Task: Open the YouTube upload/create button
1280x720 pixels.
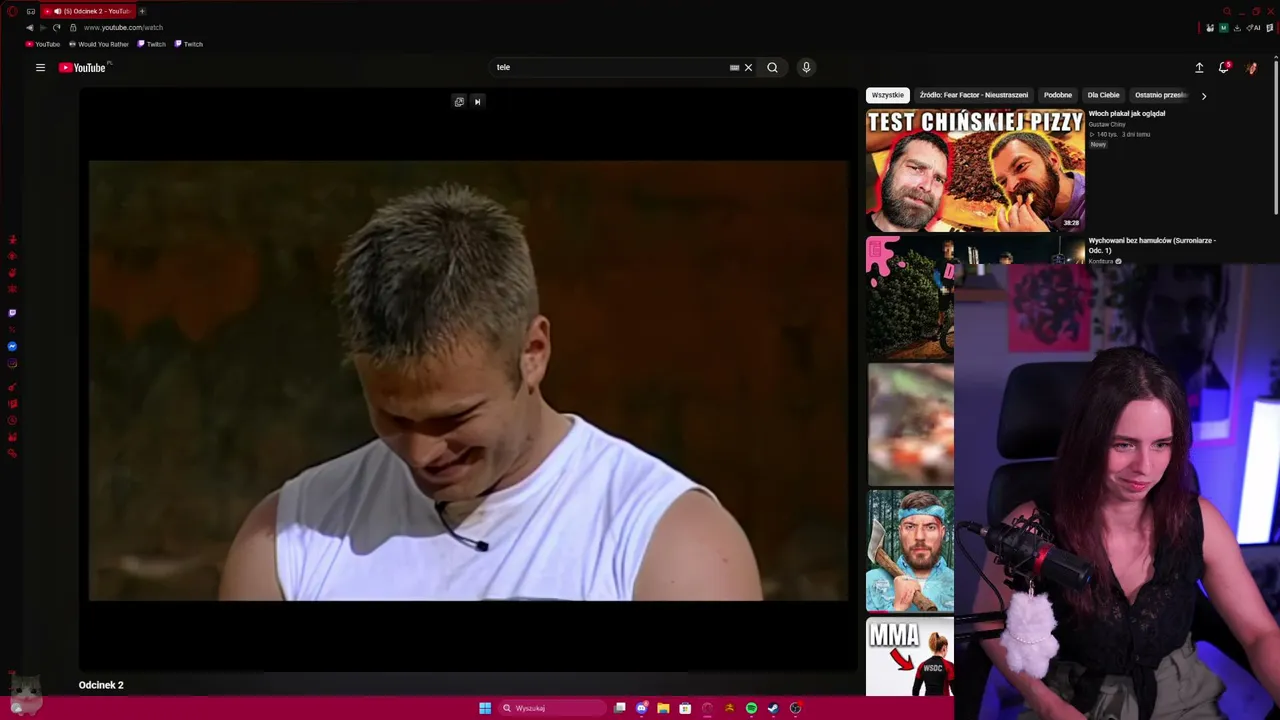Action: (1199, 68)
